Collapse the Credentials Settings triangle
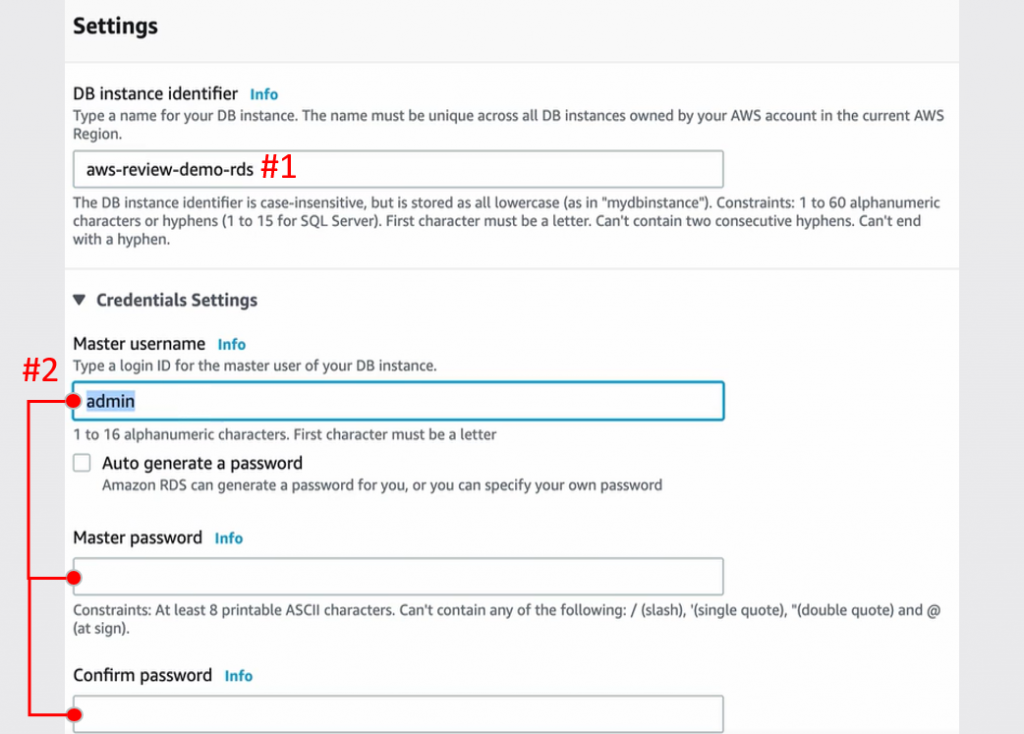 (80, 300)
